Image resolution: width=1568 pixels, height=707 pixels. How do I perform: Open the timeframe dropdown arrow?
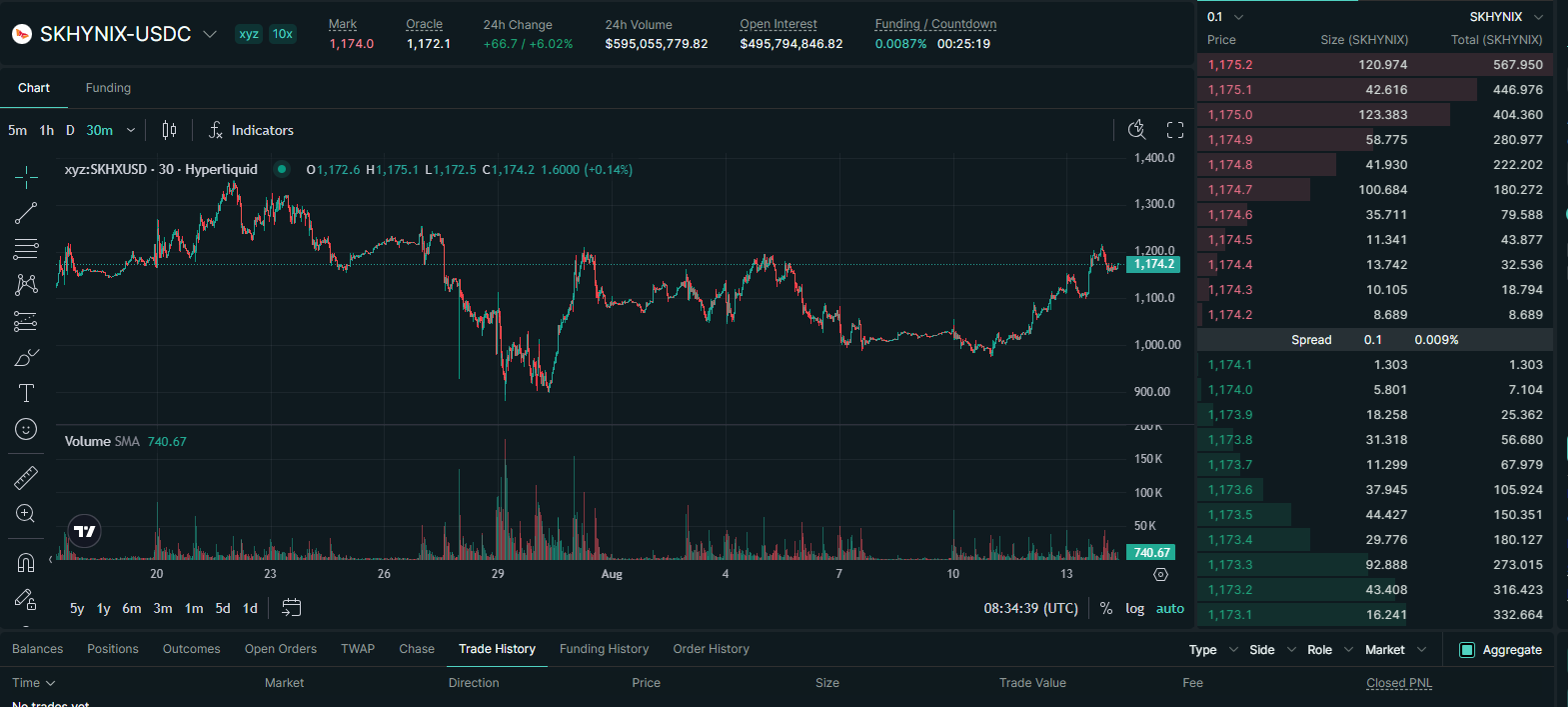coord(131,130)
